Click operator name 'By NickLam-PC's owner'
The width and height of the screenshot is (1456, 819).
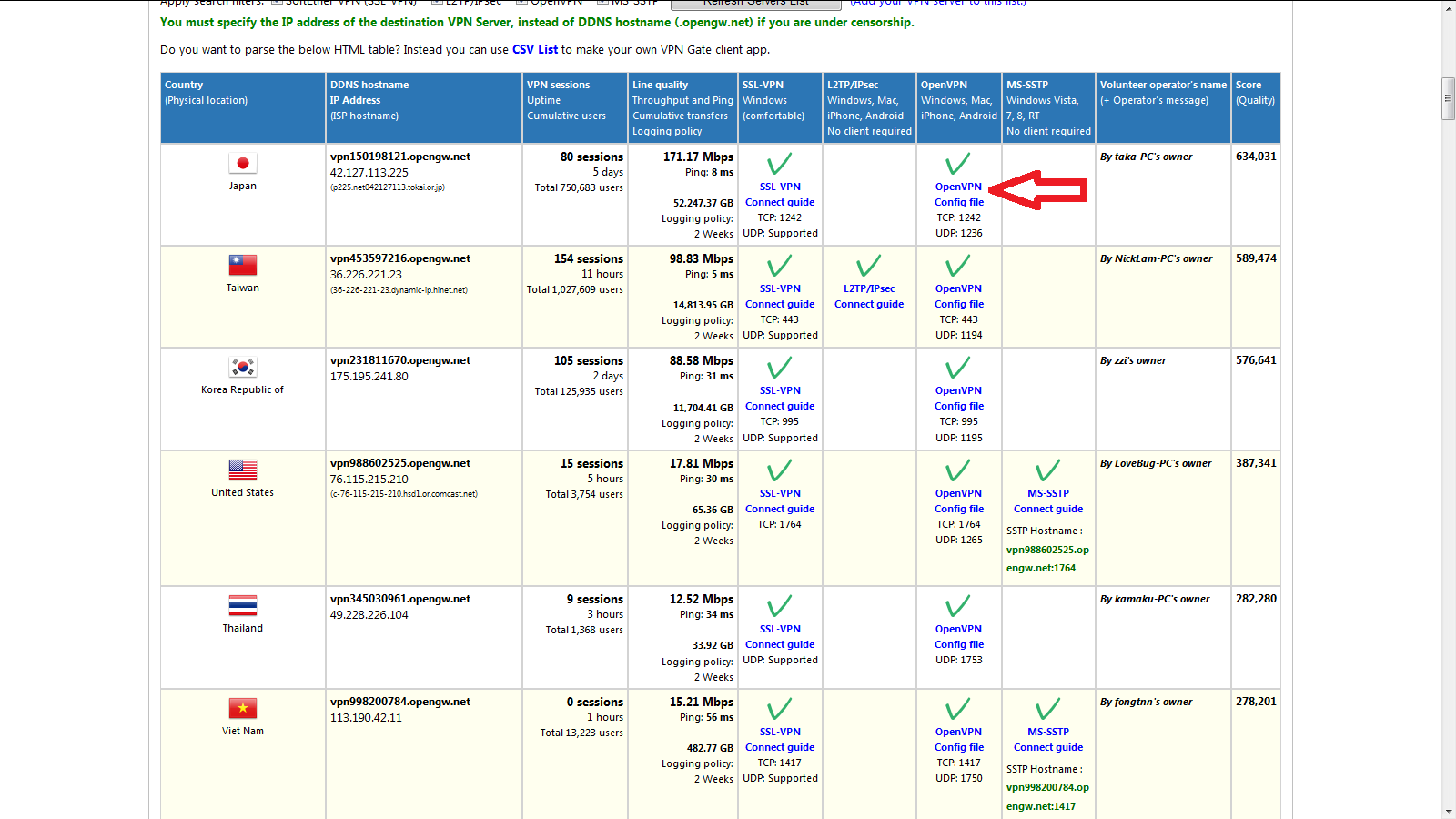pyautogui.click(x=1157, y=258)
